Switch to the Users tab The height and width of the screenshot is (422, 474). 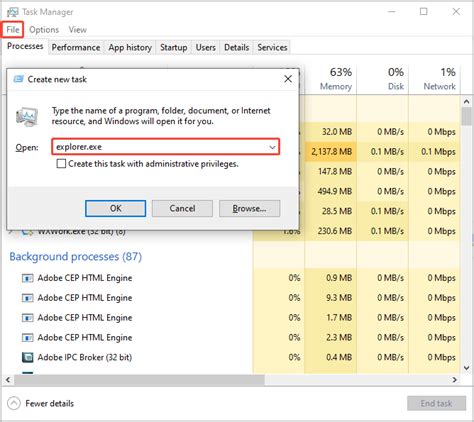[205, 47]
